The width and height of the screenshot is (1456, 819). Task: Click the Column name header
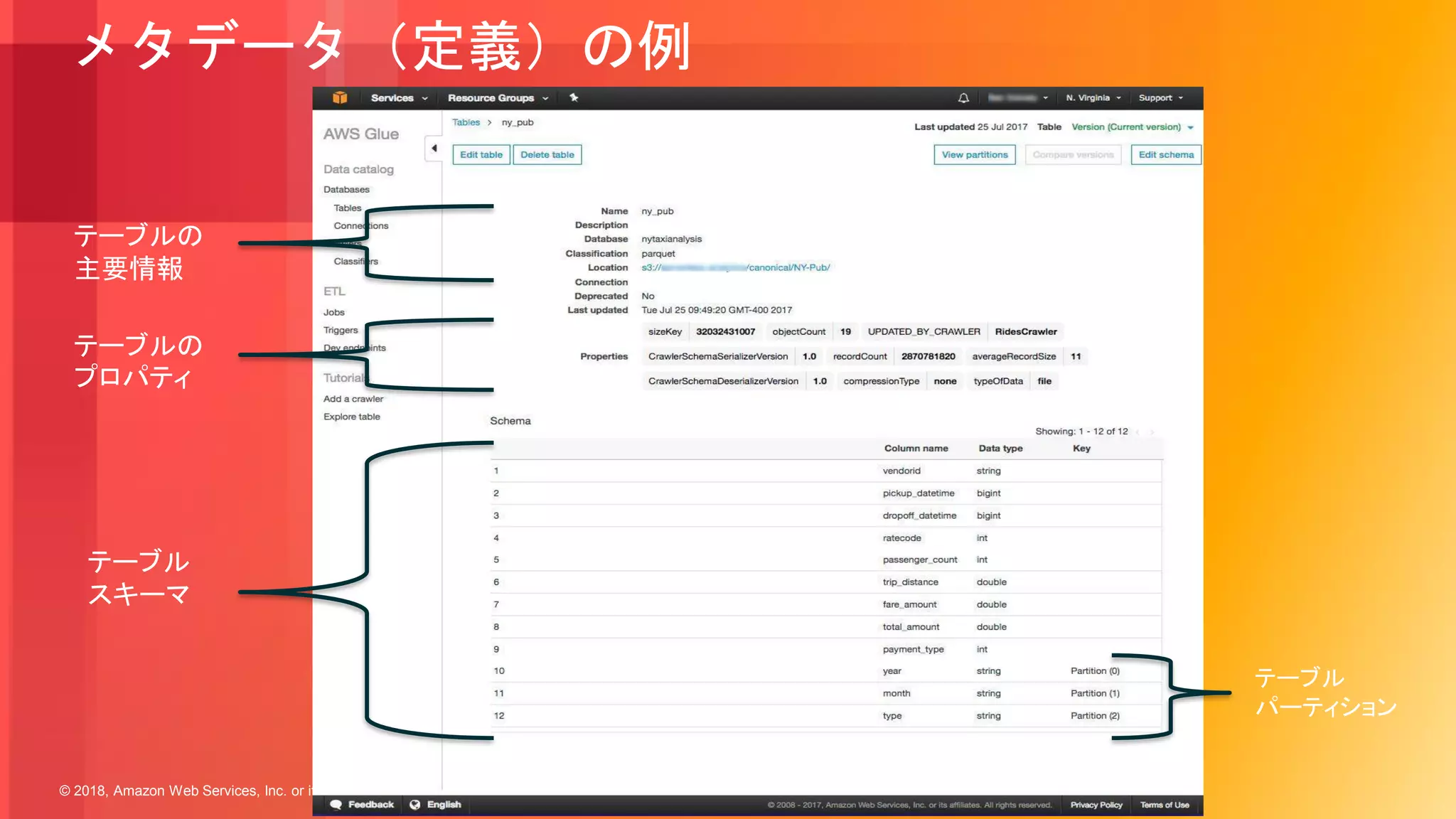click(x=916, y=449)
